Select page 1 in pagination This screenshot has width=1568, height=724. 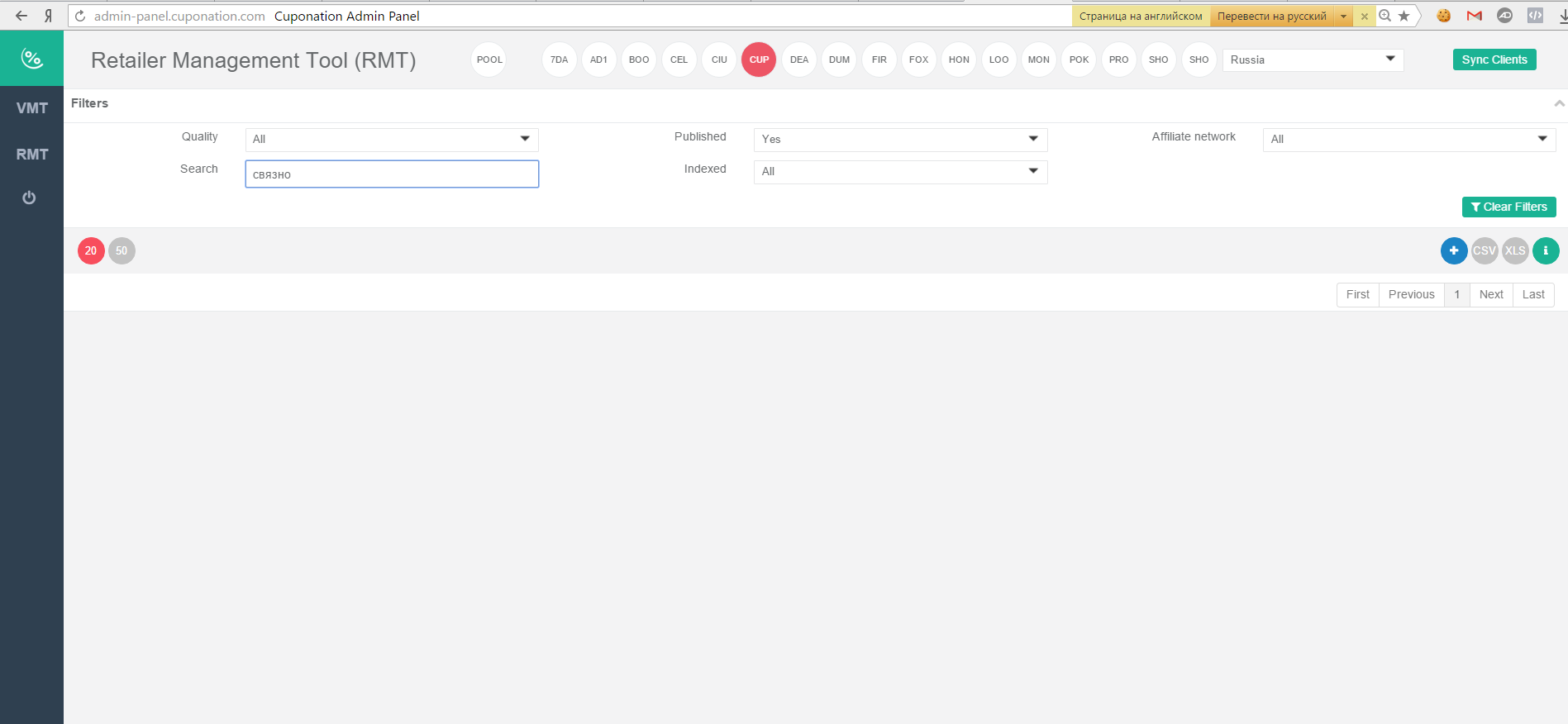pos(1456,295)
